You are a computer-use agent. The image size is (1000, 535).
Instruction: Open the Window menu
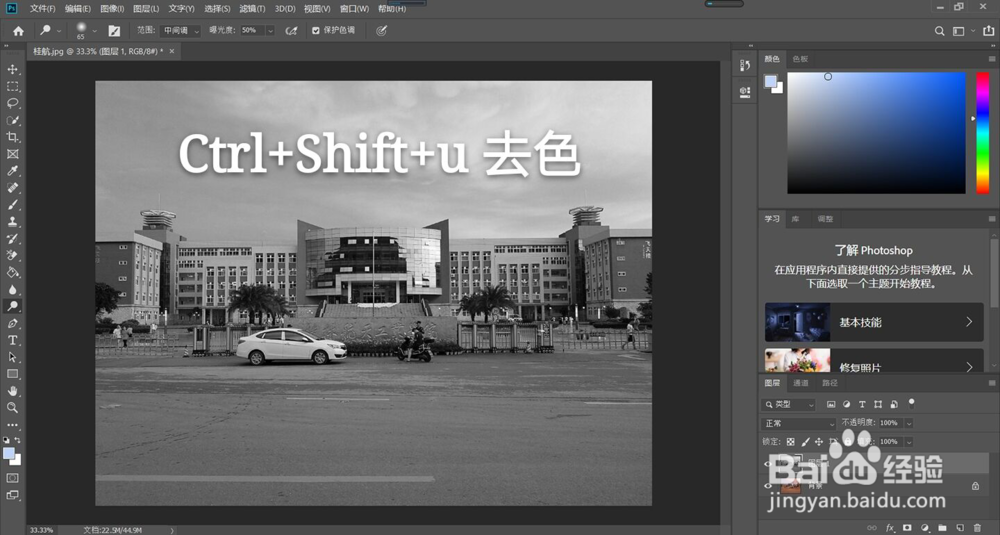click(355, 9)
